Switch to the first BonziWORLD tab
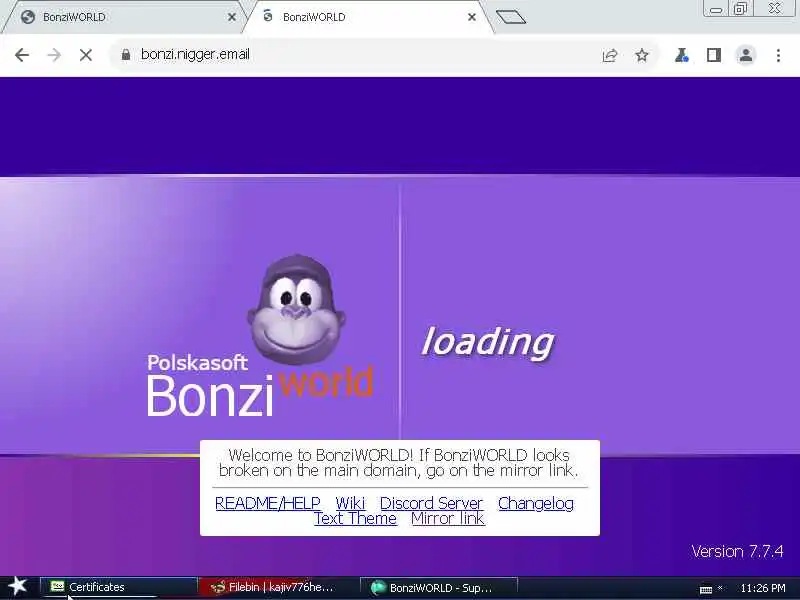This screenshot has width=800, height=600. coord(122,17)
